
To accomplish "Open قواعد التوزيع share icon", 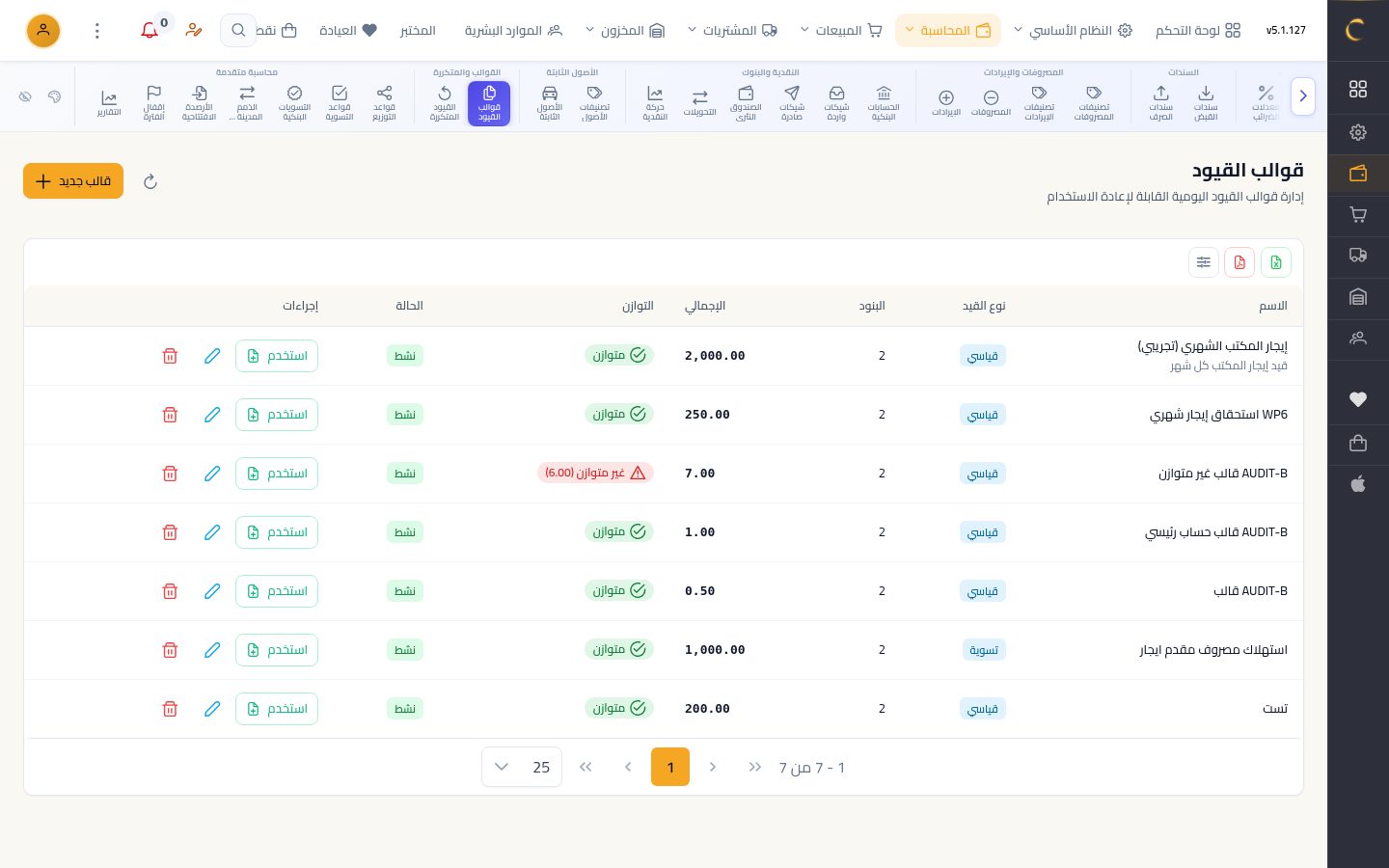I will 384,103.
